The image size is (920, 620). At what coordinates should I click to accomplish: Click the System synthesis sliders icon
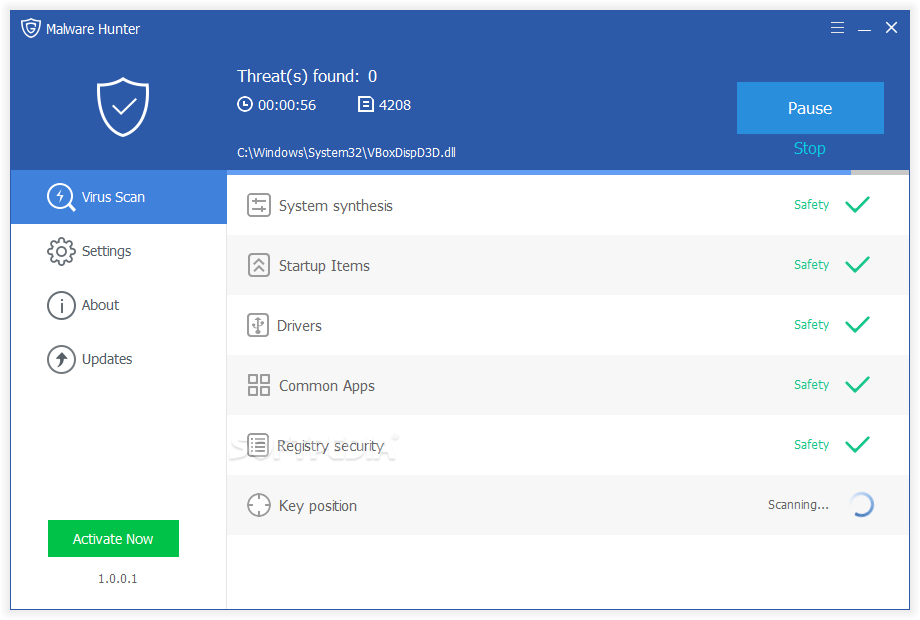(259, 205)
